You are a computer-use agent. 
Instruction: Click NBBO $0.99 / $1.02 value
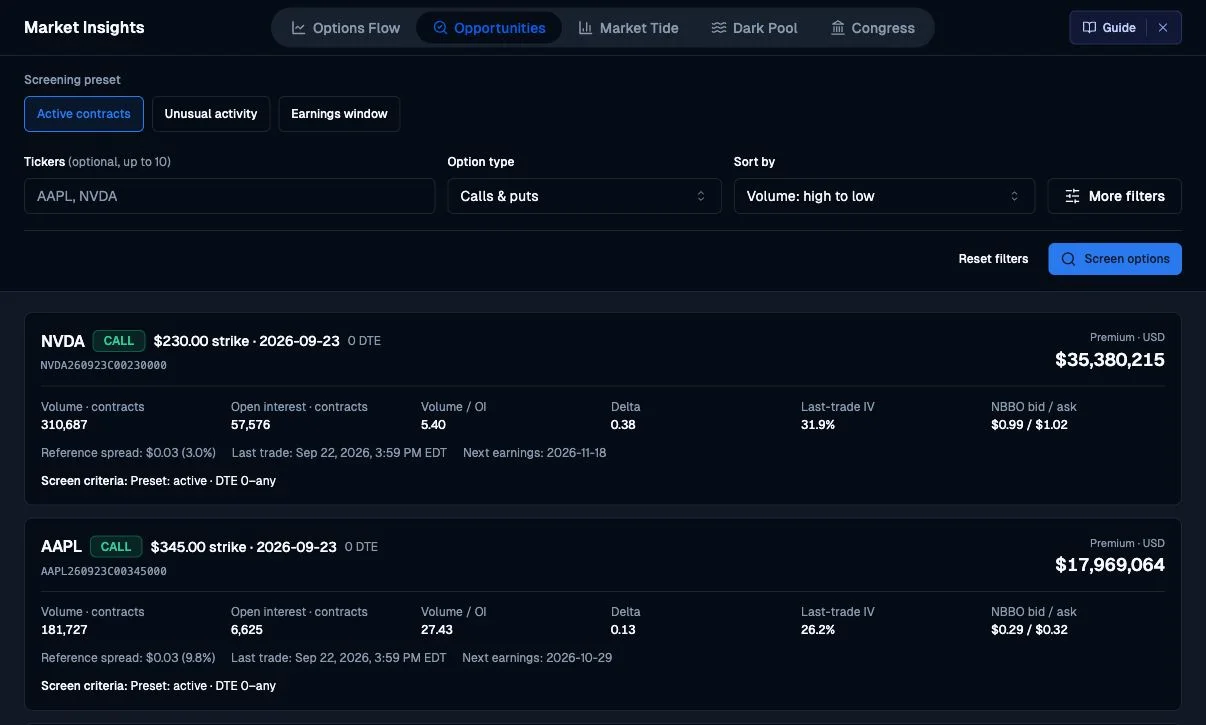(1029, 424)
